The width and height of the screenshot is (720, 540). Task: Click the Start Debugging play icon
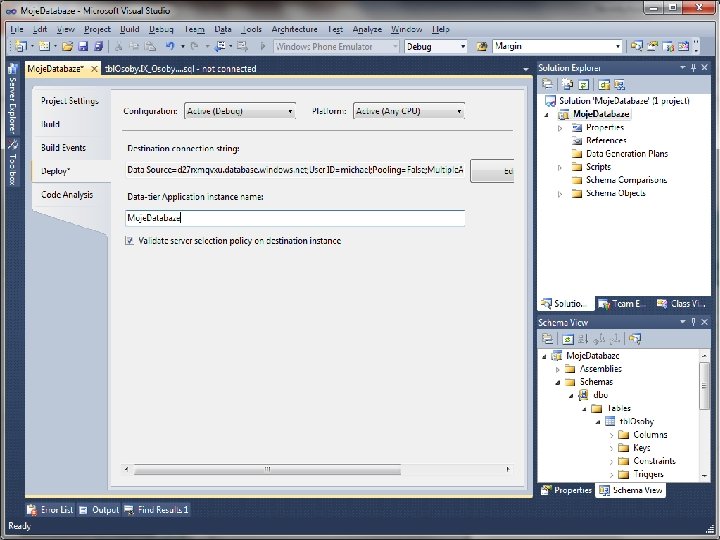click(263, 46)
